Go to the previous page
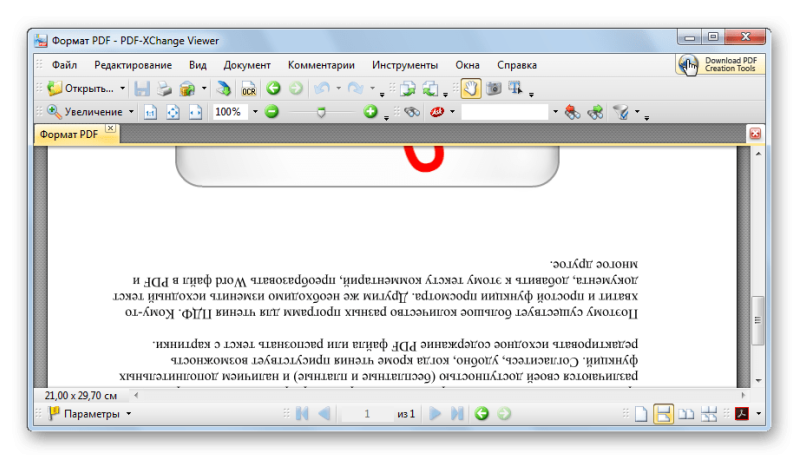Viewport: 800px width, 460px height. [x=324, y=414]
